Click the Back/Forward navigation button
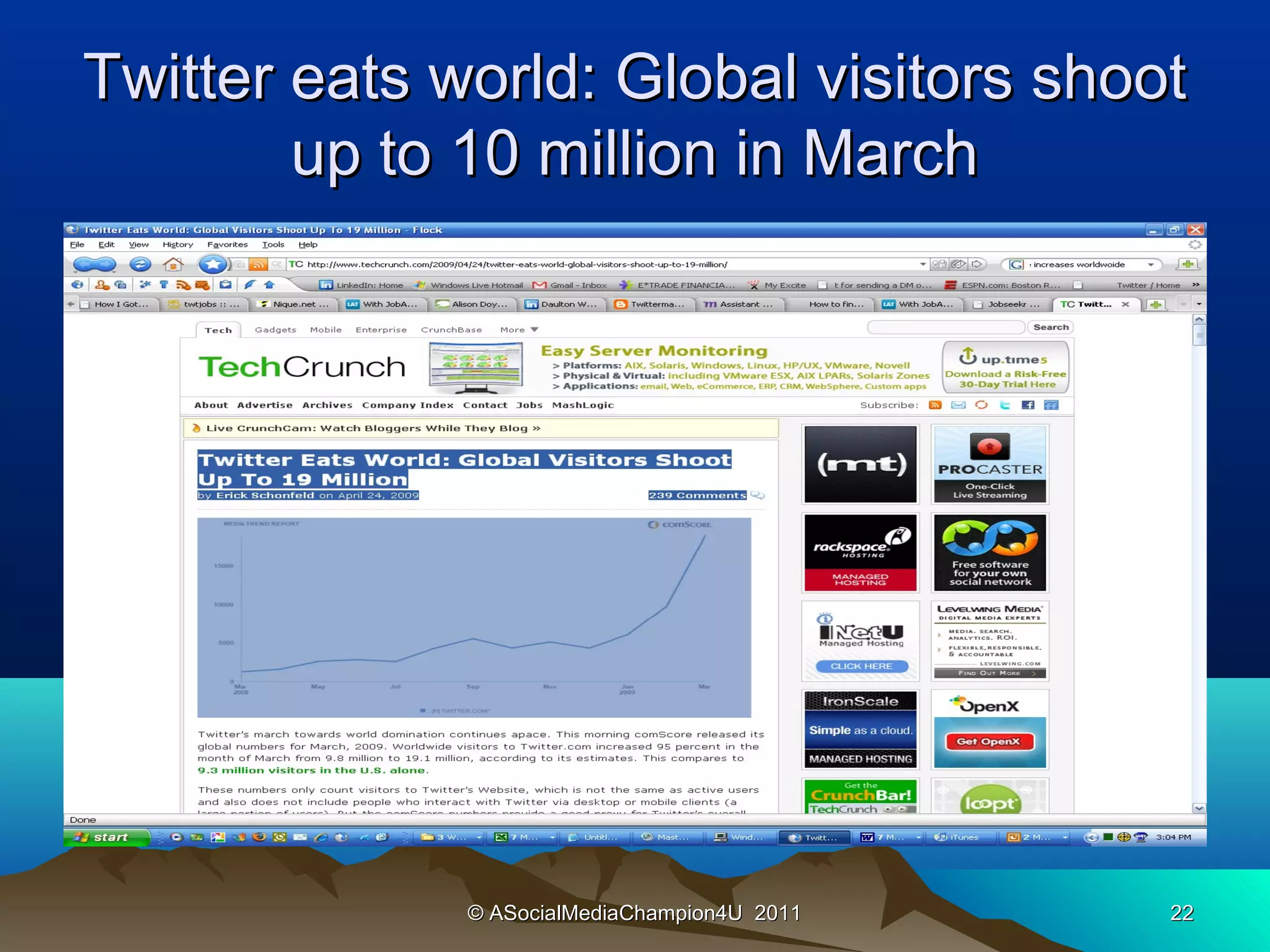Viewport: 1270px width, 952px height. pyautogui.click(x=94, y=265)
